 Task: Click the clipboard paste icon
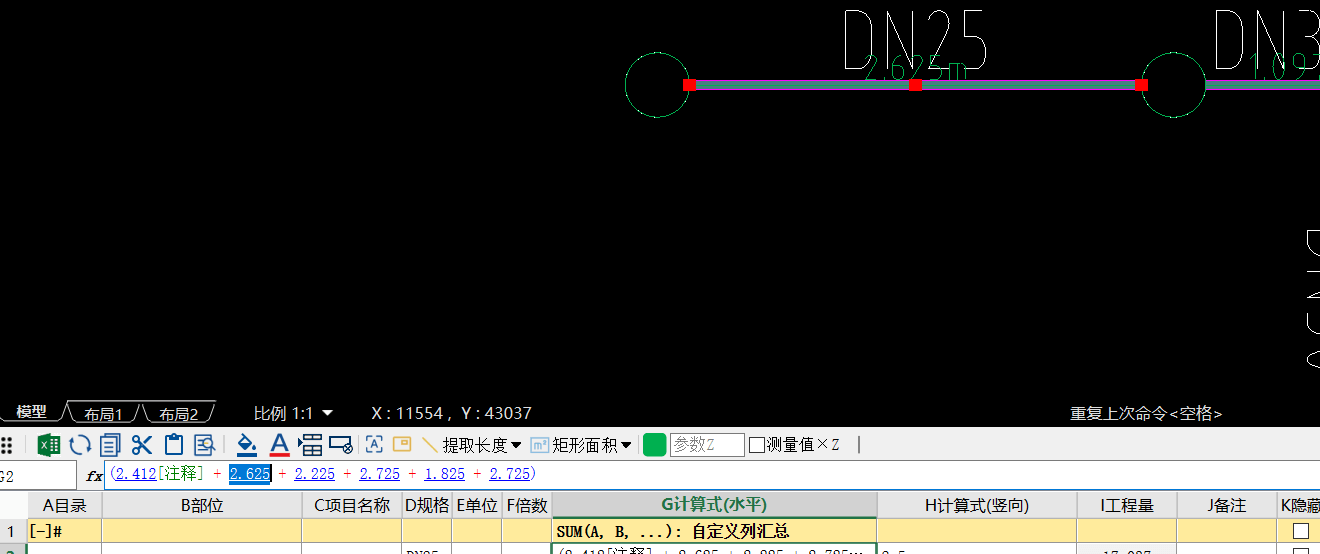click(174, 445)
